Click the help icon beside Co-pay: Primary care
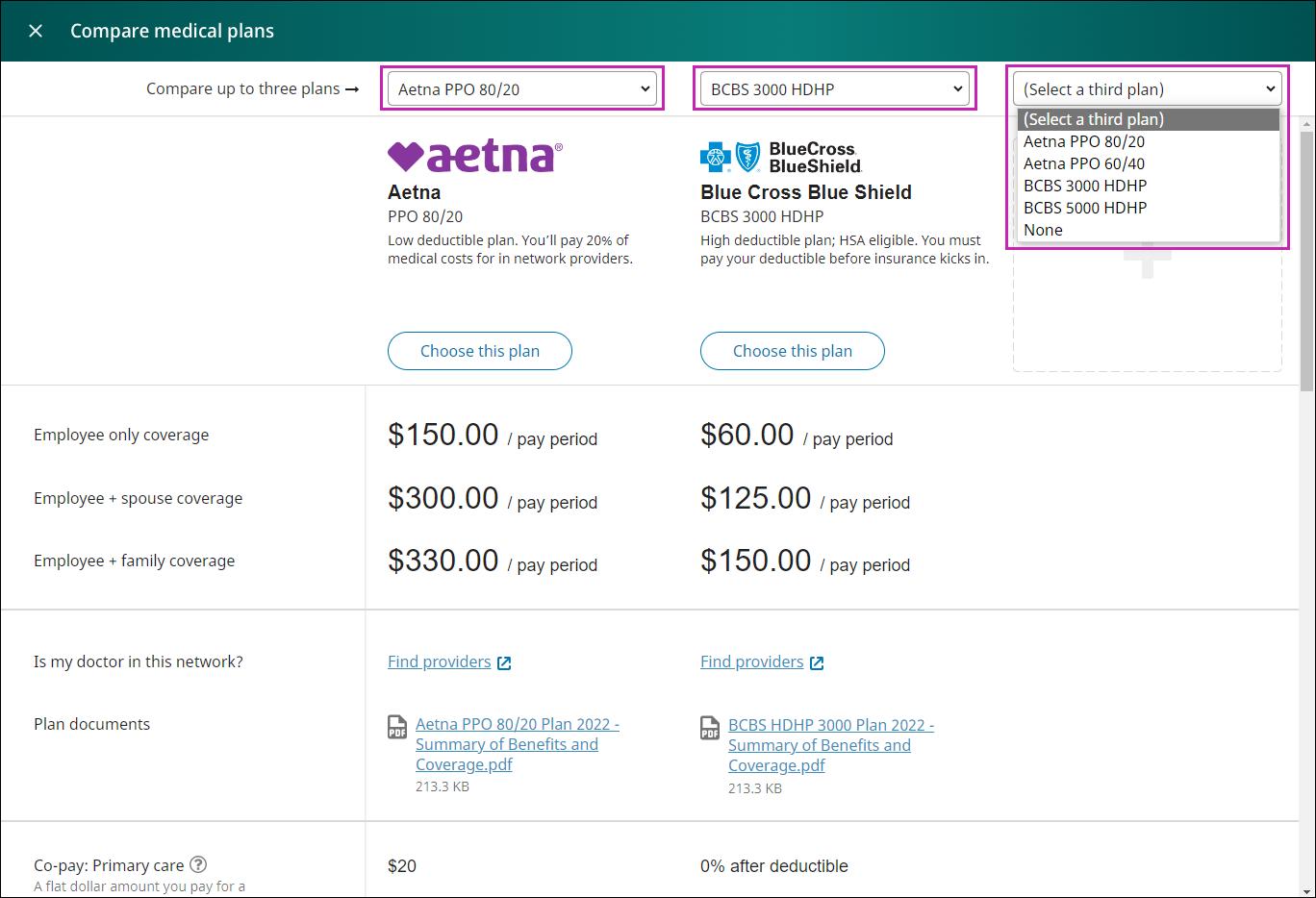The image size is (1316, 898). click(x=198, y=864)
